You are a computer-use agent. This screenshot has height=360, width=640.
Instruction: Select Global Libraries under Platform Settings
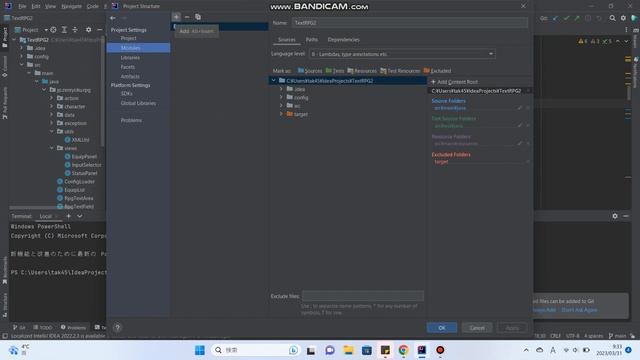(x=138, y=103)
